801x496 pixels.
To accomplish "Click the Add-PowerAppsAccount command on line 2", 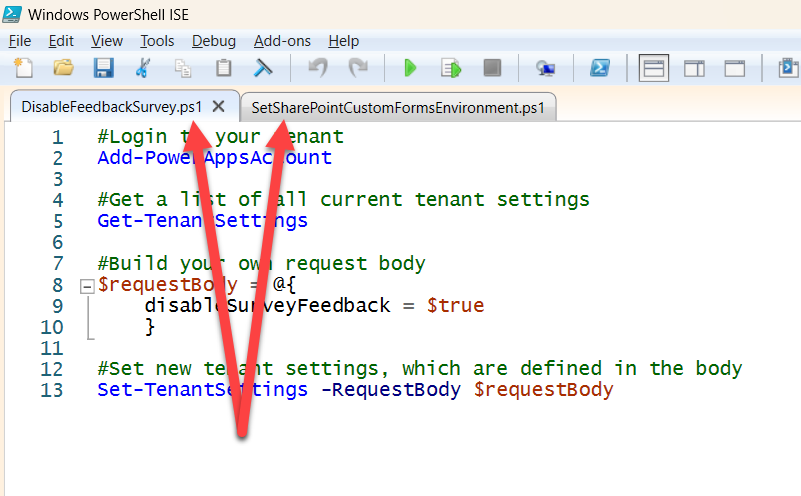I will (x=215, y=158).
